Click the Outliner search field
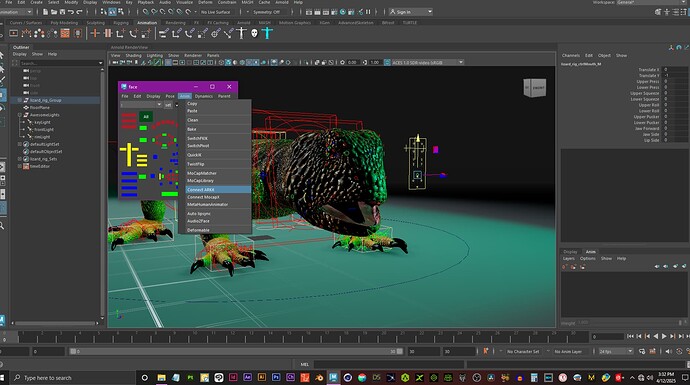The height and width of the screenshot is (385, 690). pos(61,63)
